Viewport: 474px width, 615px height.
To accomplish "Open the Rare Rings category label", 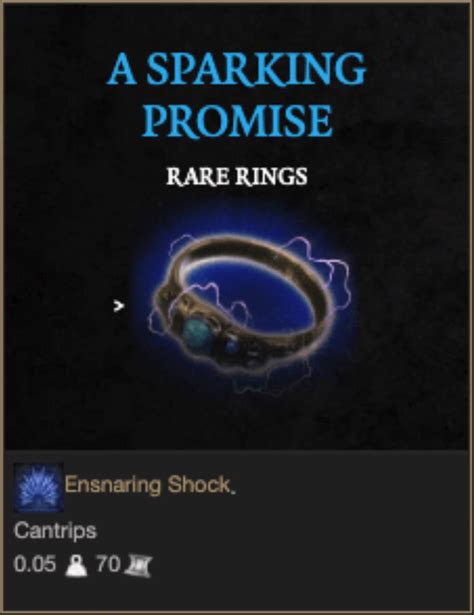I will pyautogui.click(x=237, y=177).
